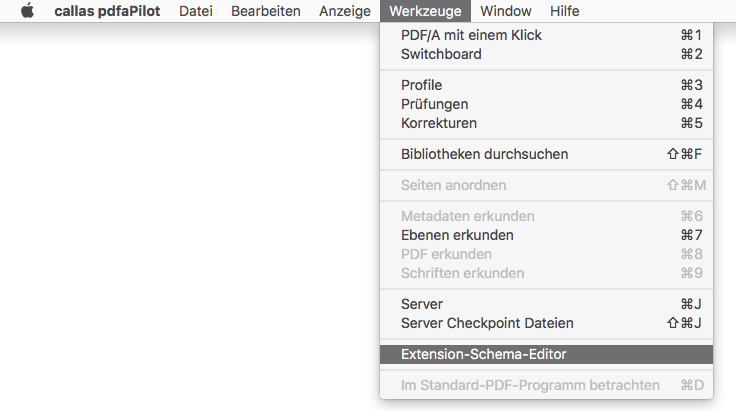Click the disabled PDF erkunden entry

point(546,254)
